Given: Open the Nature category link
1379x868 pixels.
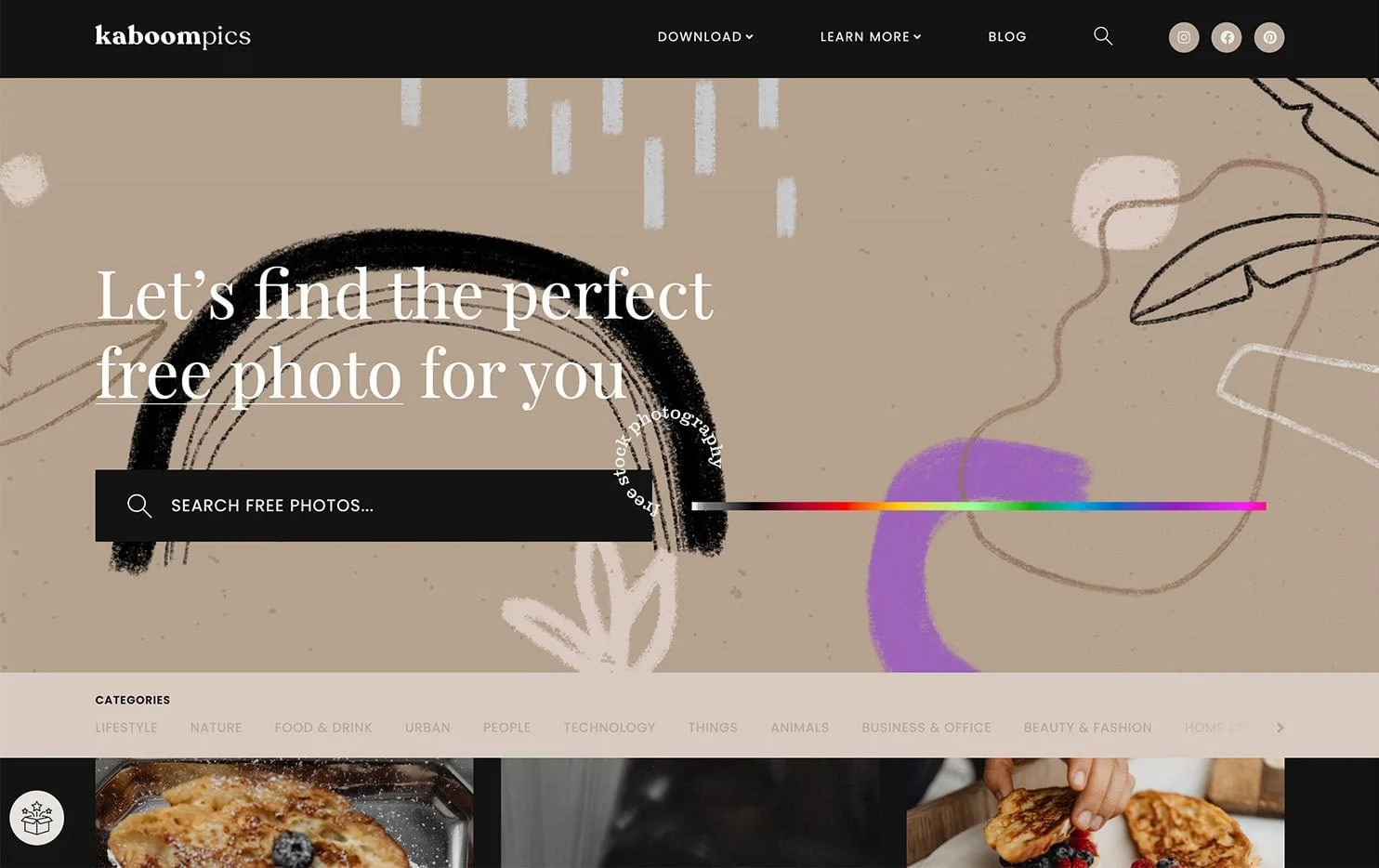Looking at the screenshot, I should click(x=216, y=728).
